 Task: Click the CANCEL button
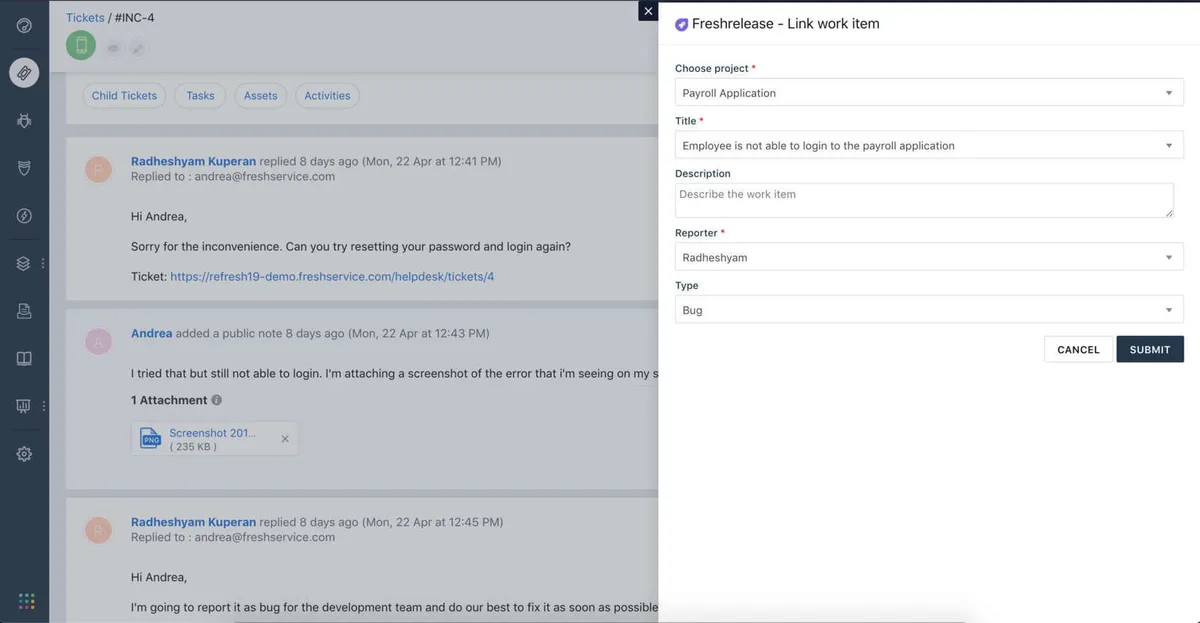[x=1078, y=349]
